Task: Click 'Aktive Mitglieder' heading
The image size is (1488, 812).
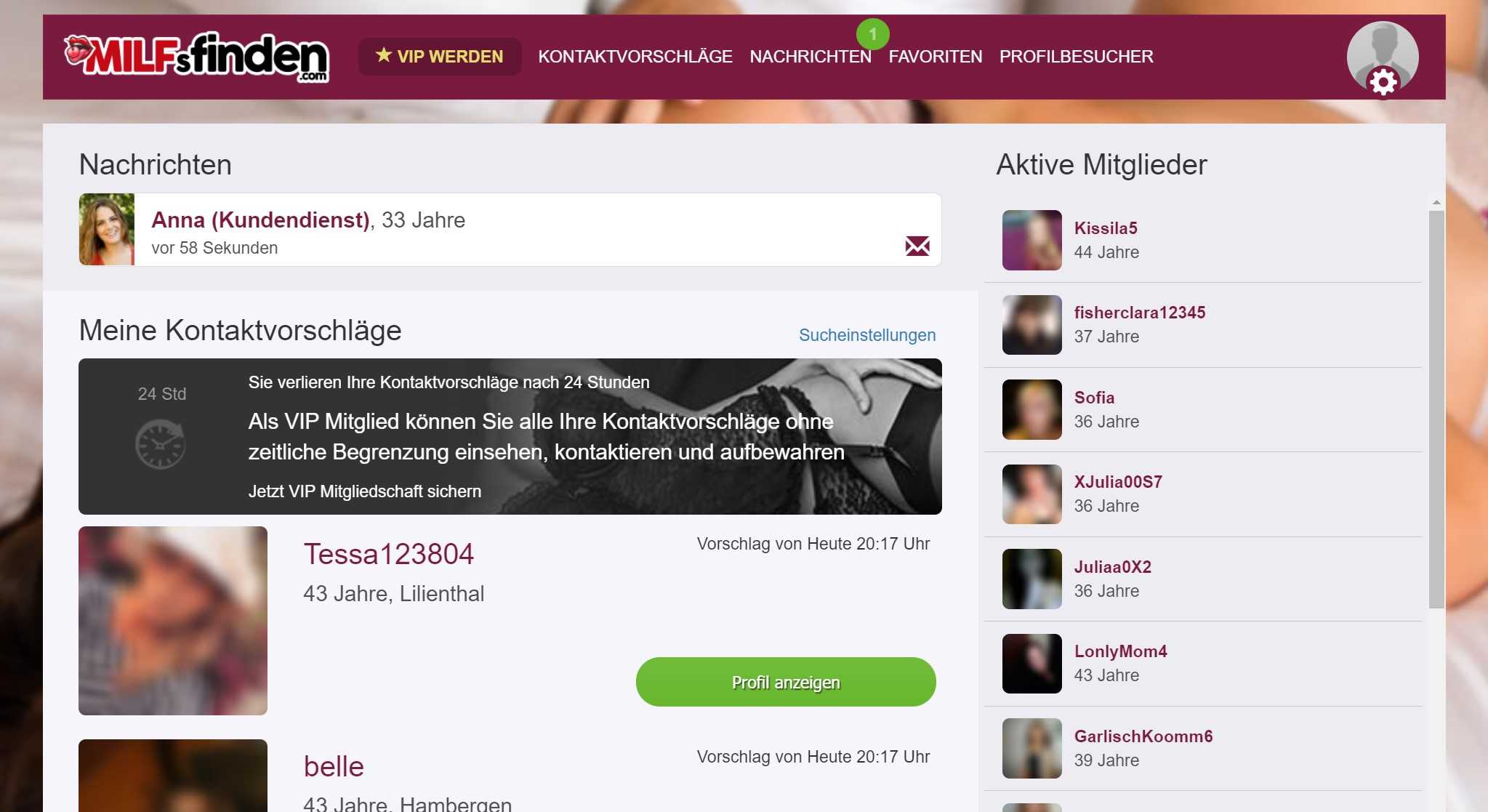Action: [1101, 165]
